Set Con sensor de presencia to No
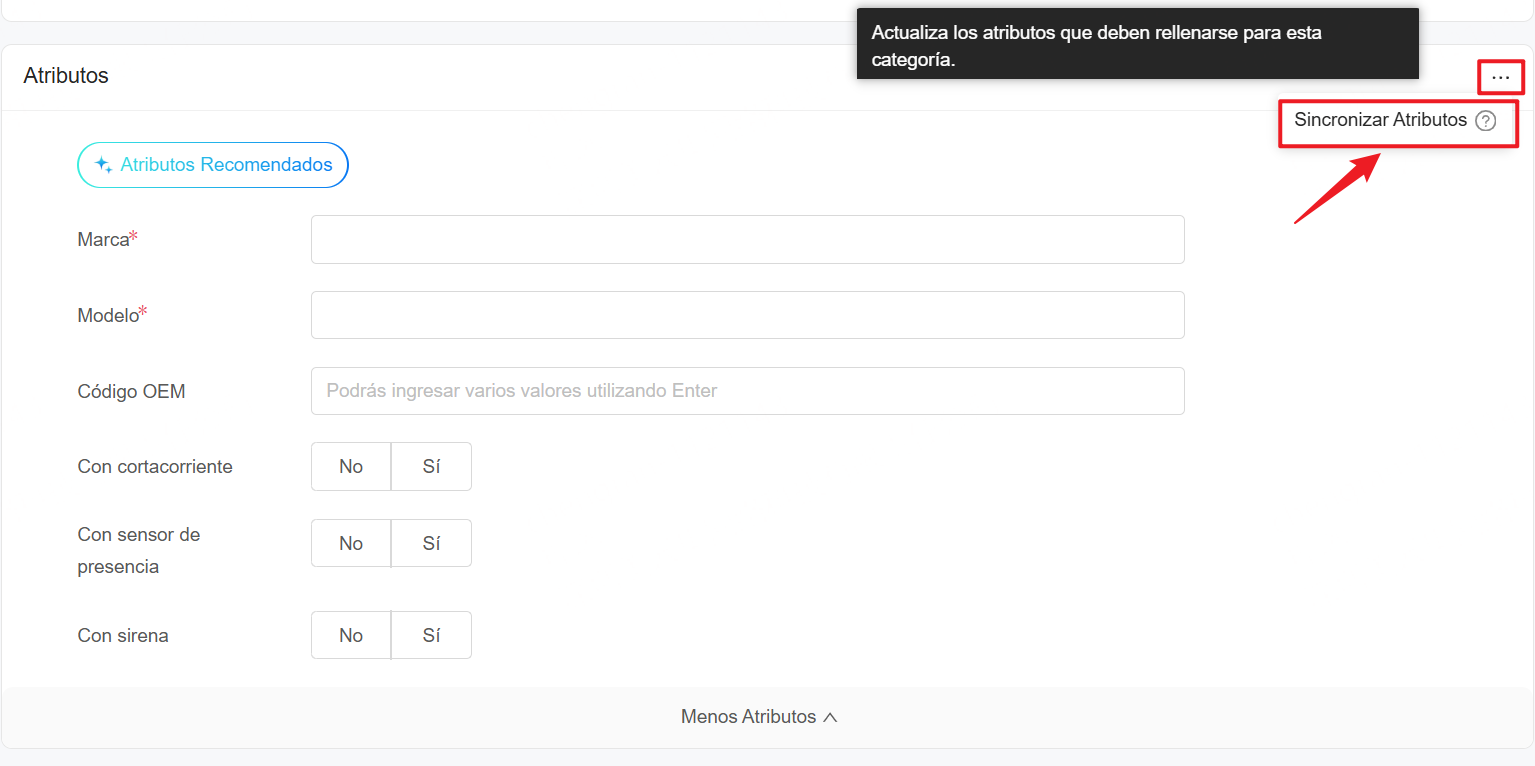The width and height of the screenshot is (1535, 766). (x=351, y=543)
